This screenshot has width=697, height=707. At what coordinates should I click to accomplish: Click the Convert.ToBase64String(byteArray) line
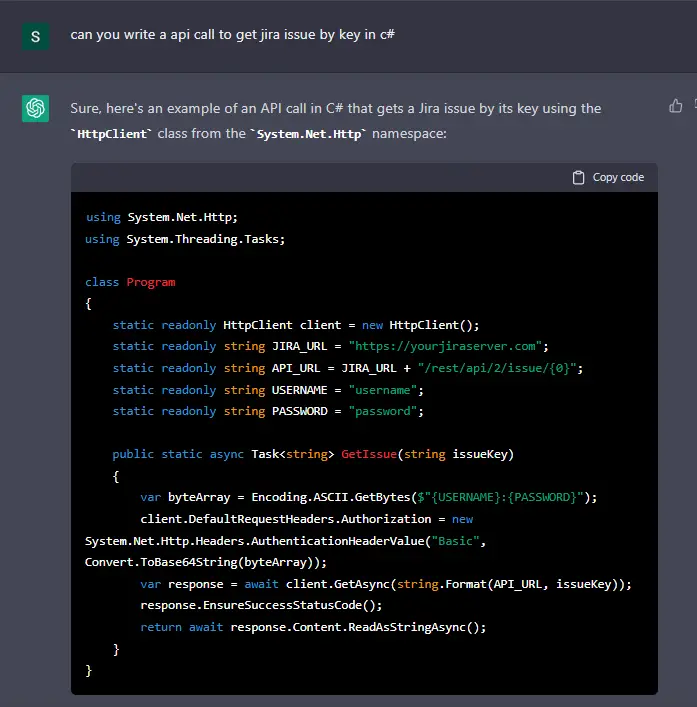point(206,562)
